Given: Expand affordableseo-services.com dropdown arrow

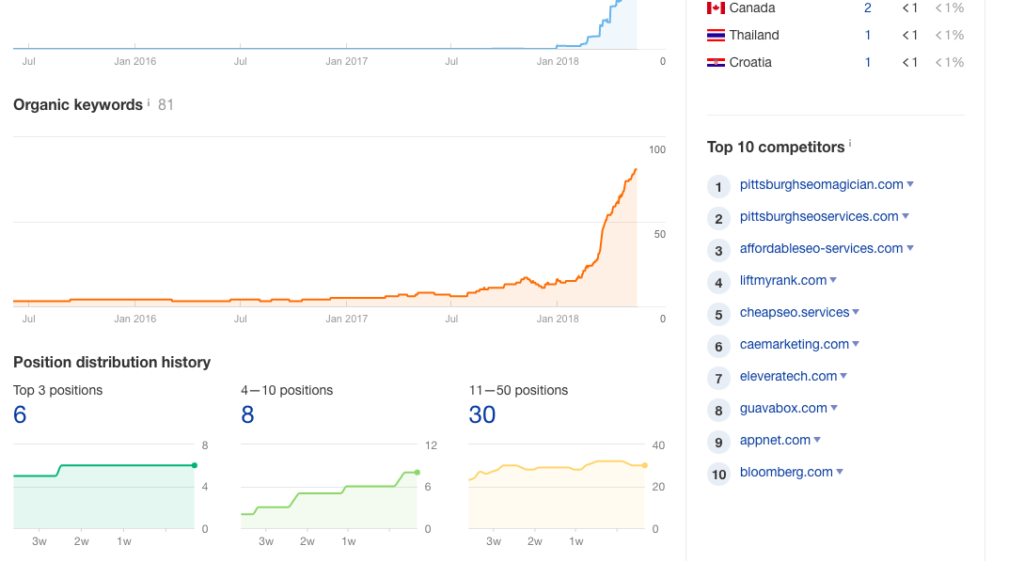Looking at the screenshot, I should tap(910, 249).
